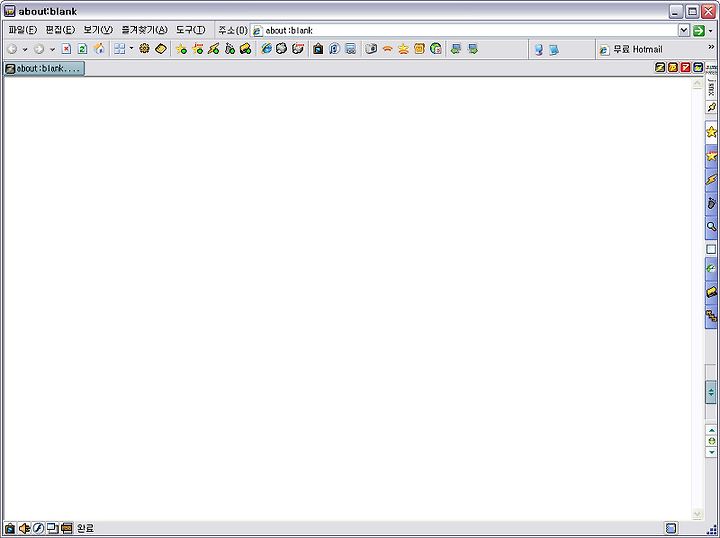Image resolution: width=720 pixels, height=538 pixels.
Task: Click the green circle button between sidebar arrows
Action: point(712,441)
